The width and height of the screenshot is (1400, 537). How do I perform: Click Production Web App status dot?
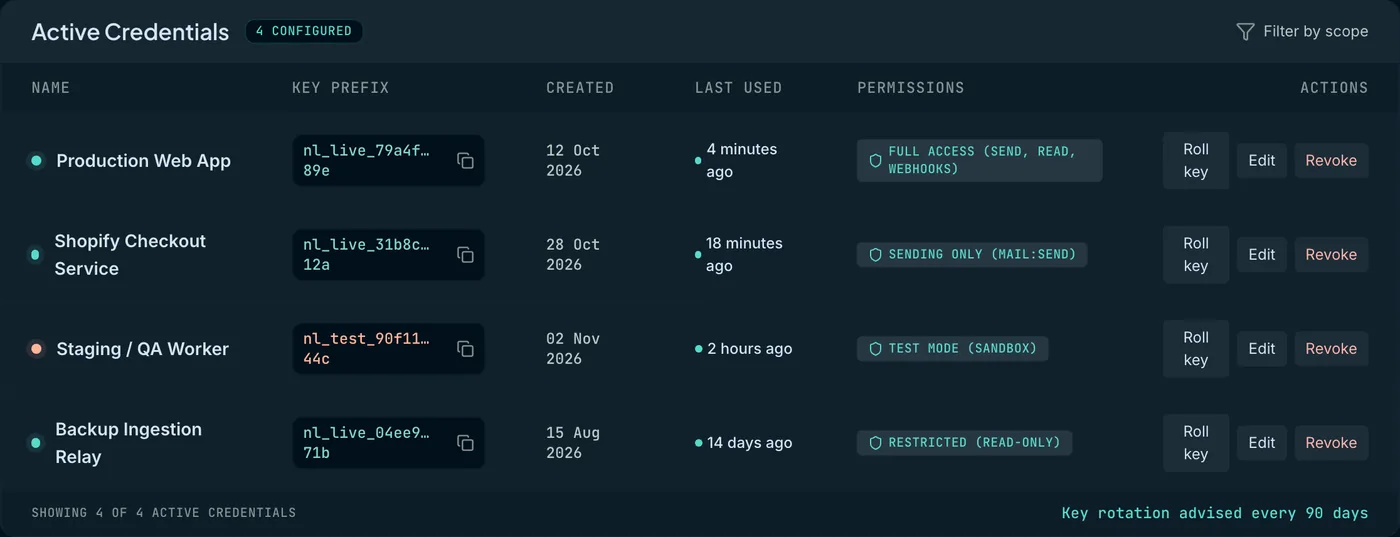[x=36, y=160]
